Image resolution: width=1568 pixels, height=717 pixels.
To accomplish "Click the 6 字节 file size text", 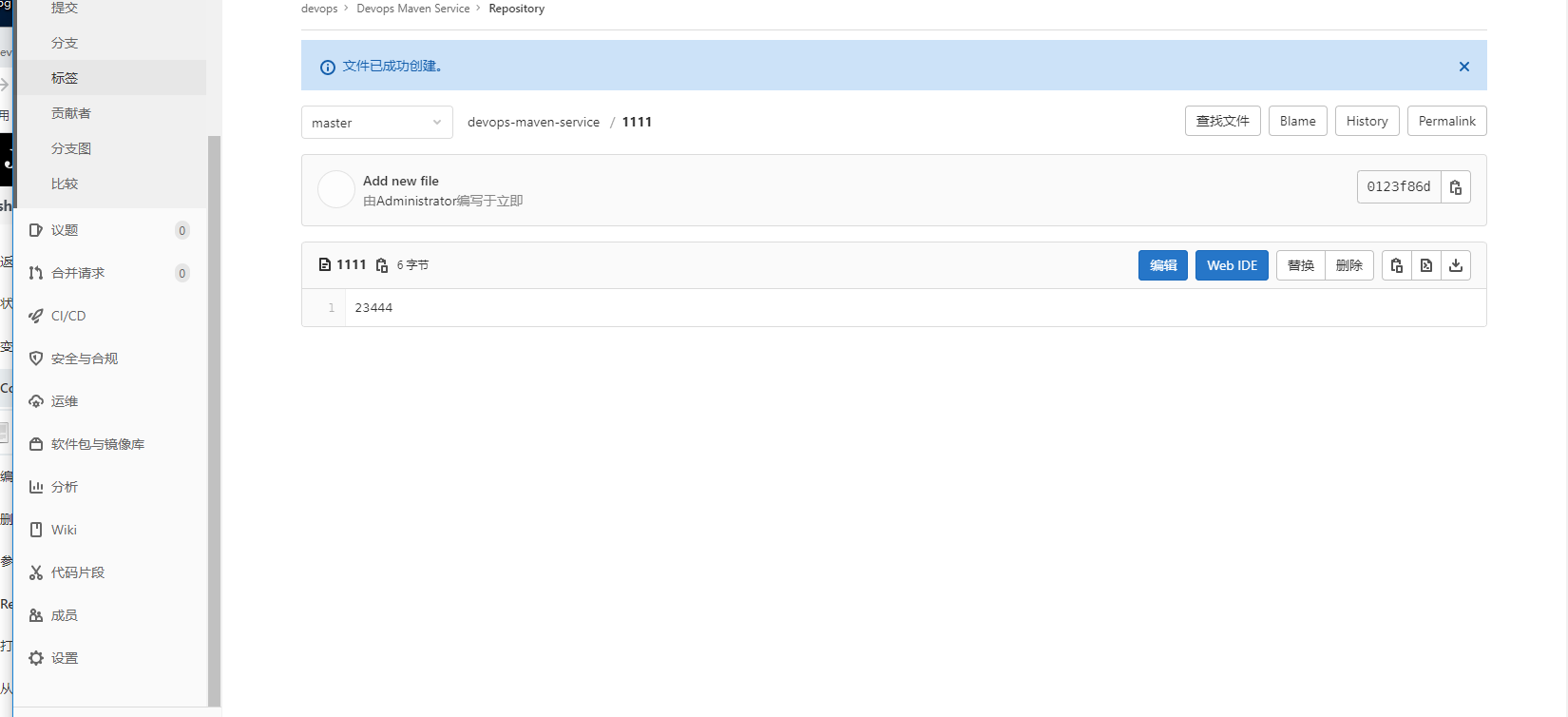I will pos(412,265).
